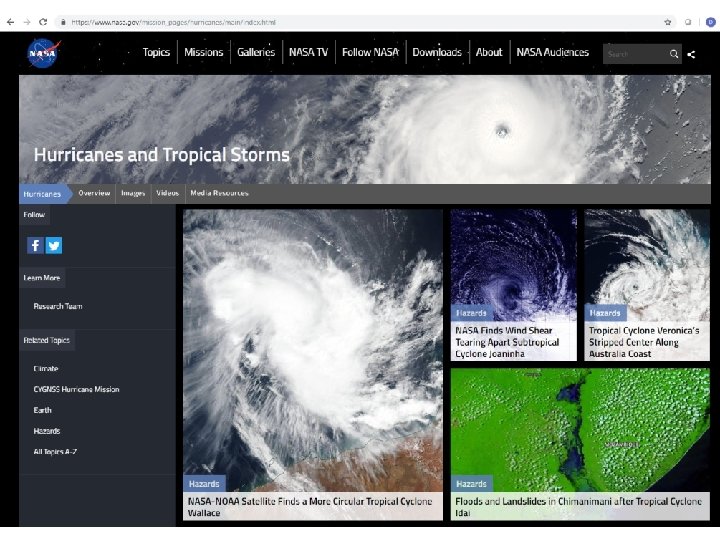This screenshot has height=540, width=720.
Task: Open the Downloads menu
Action: click(437, 52)
